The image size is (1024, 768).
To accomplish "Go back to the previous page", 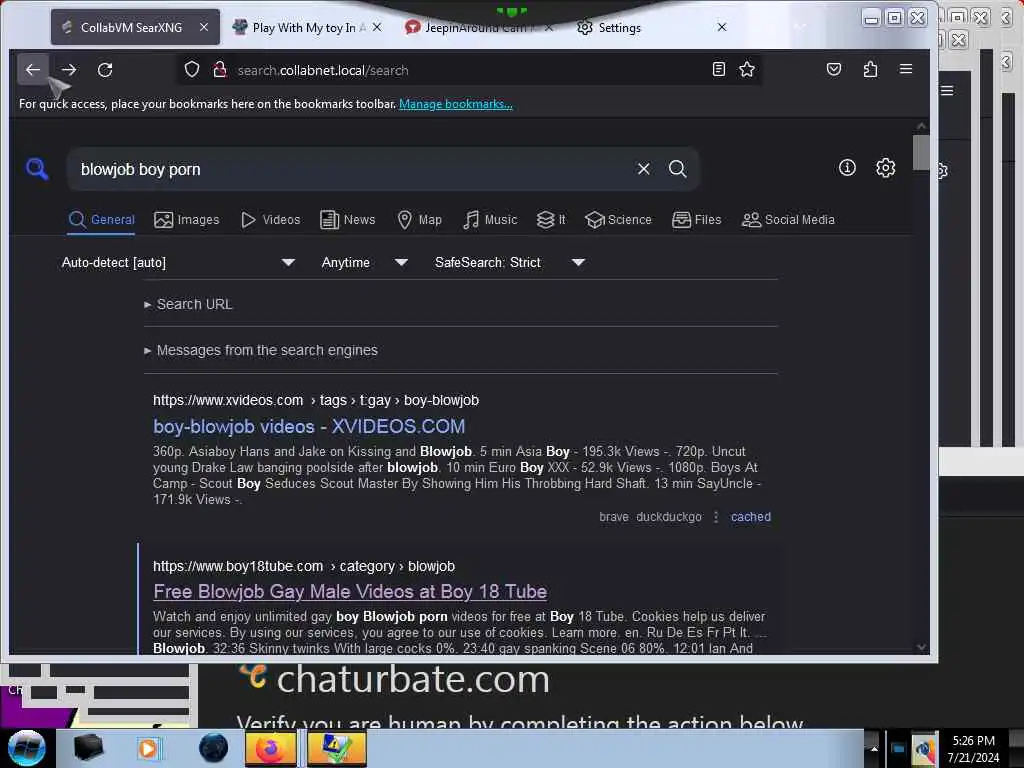I will tap(33, 69).
